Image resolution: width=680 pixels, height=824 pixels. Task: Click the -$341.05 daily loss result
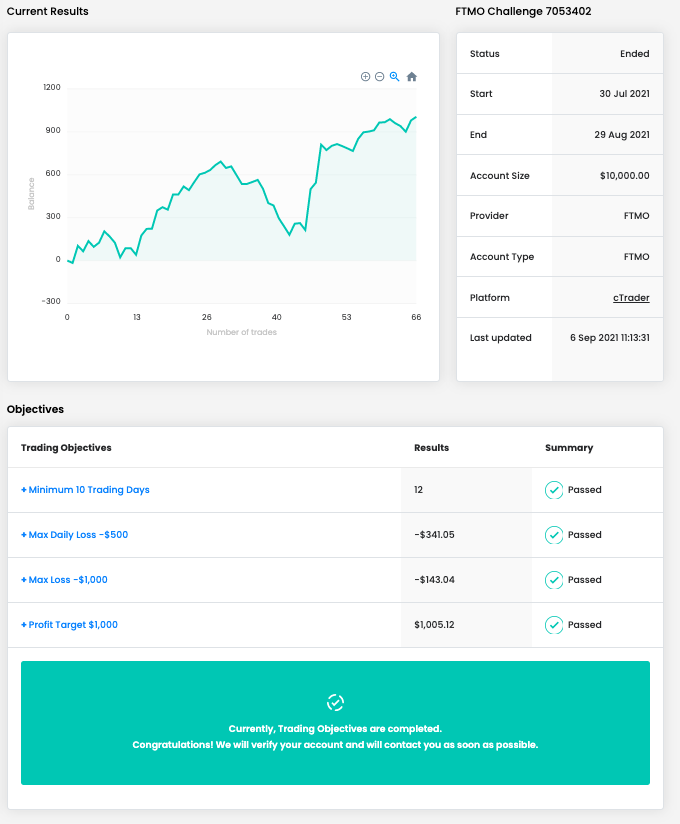tap(435, 535)
